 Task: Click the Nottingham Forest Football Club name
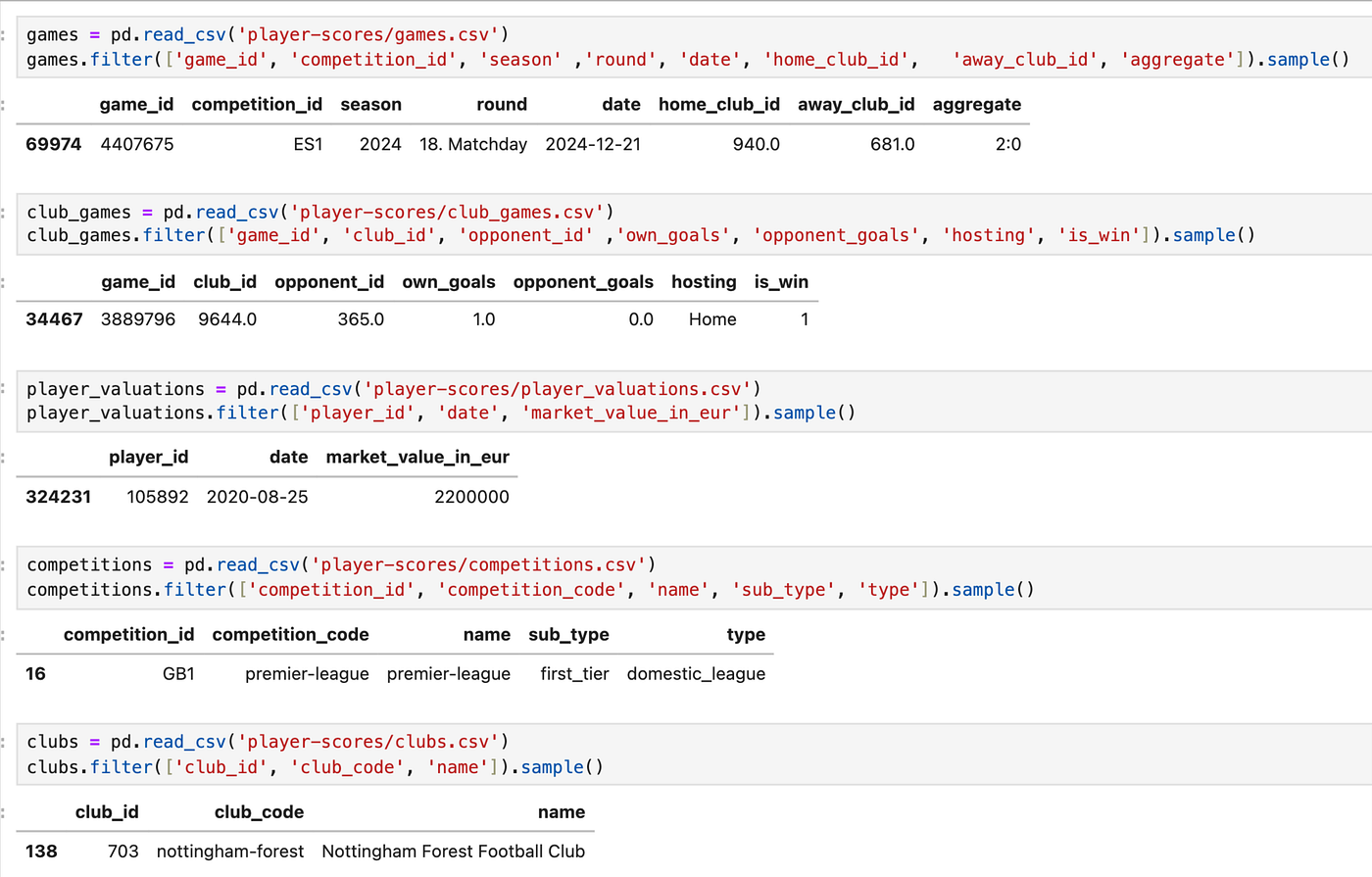[x=454, y=852]
